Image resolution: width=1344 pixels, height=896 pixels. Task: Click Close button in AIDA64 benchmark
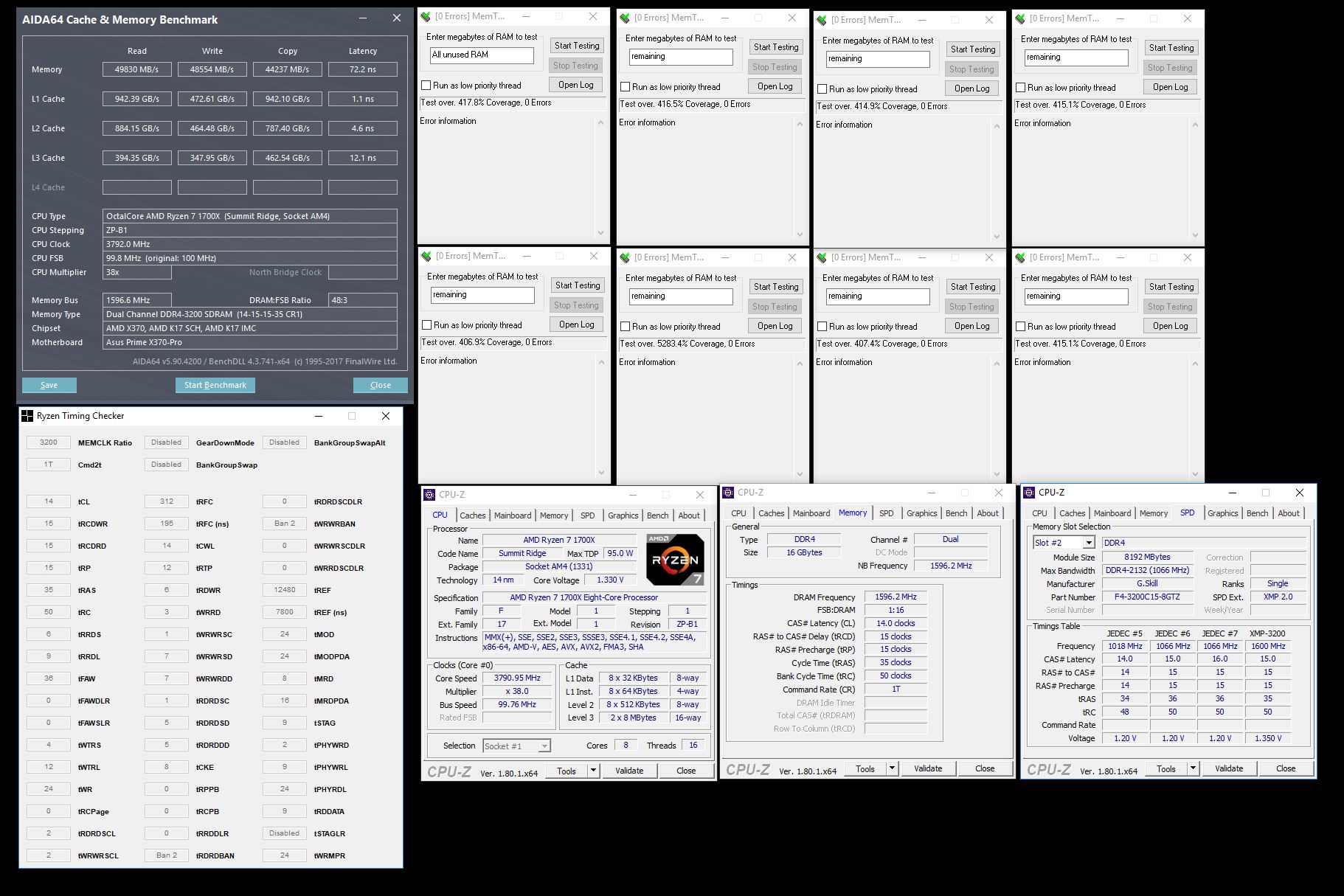click(381, 385)
